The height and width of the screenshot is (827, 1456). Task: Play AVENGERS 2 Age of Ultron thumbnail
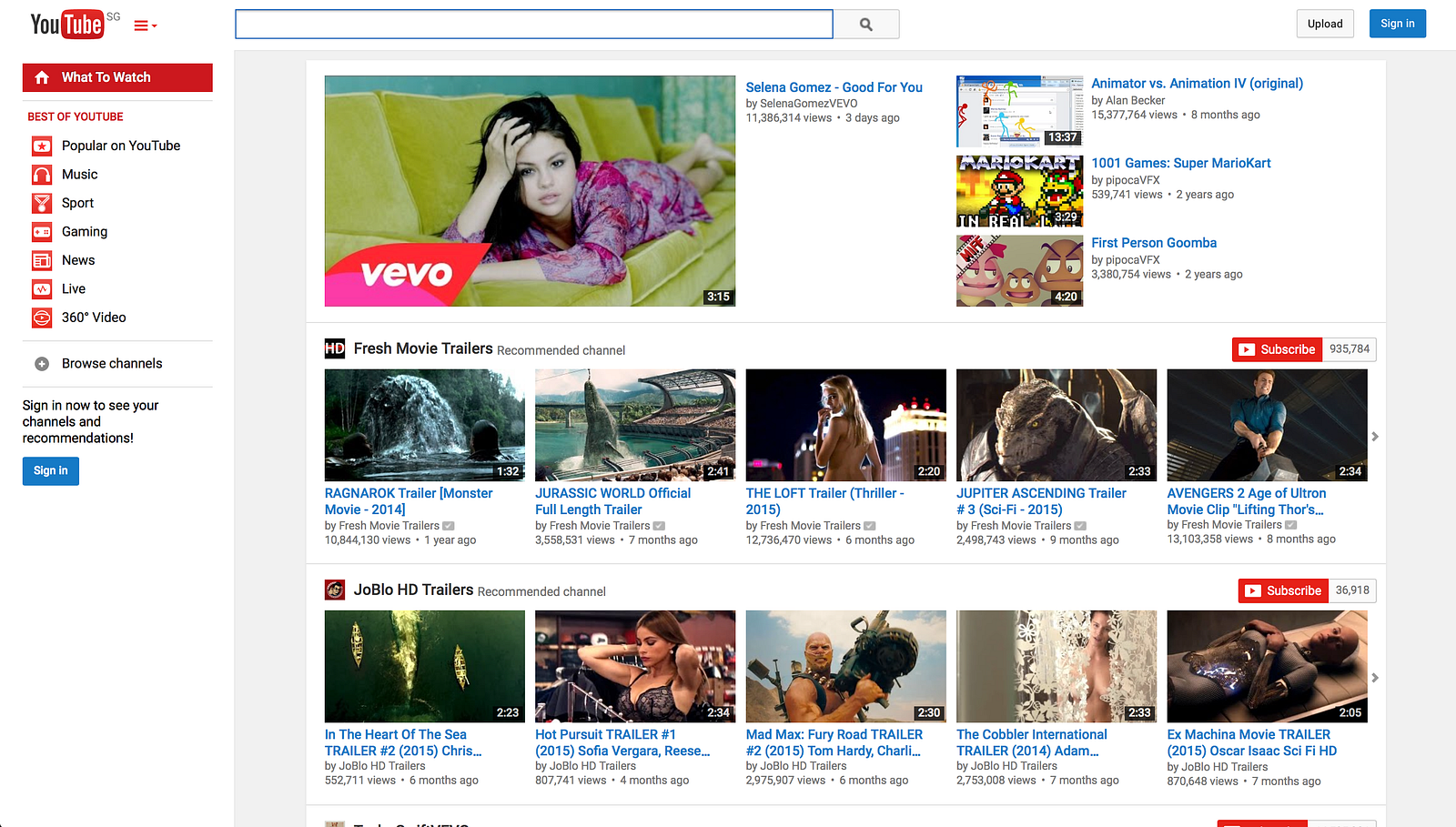point(1268,425)
